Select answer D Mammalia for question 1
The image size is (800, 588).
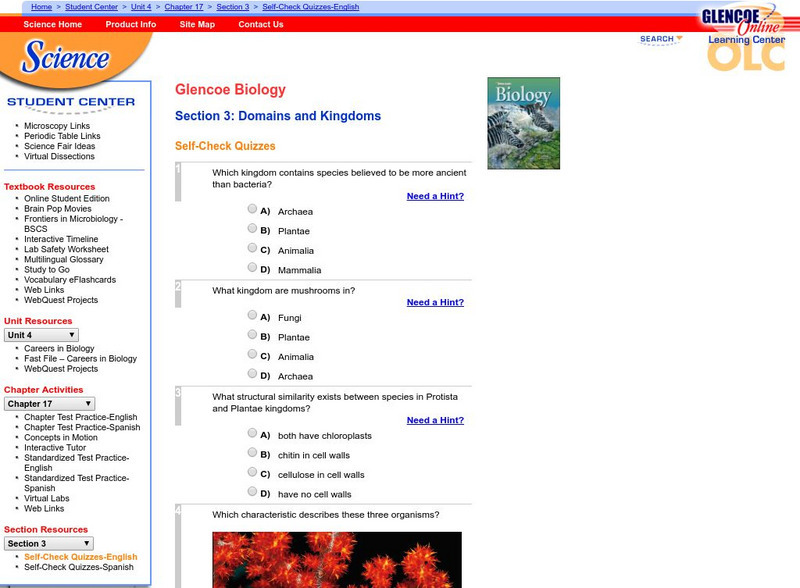pyautogui.click(x=252, y=267)
